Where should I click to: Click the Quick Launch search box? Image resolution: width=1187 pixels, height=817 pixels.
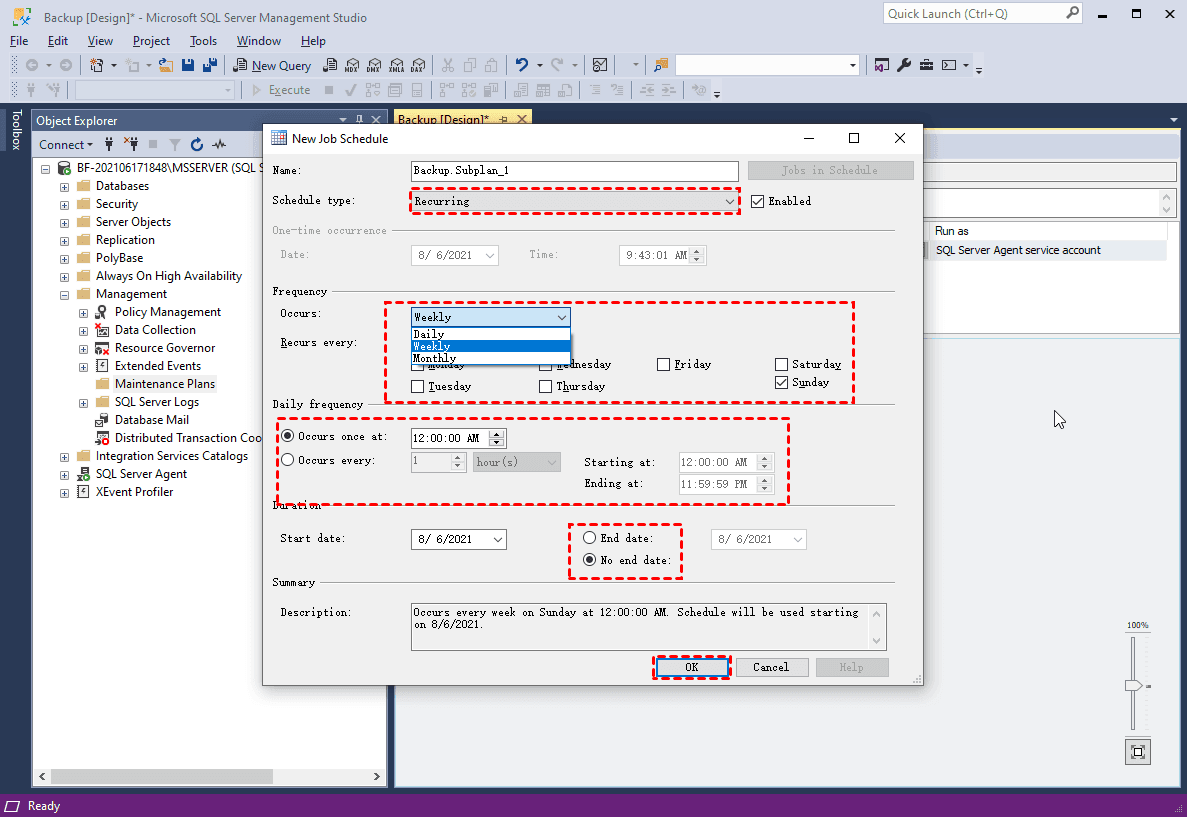tap(982, 14)
